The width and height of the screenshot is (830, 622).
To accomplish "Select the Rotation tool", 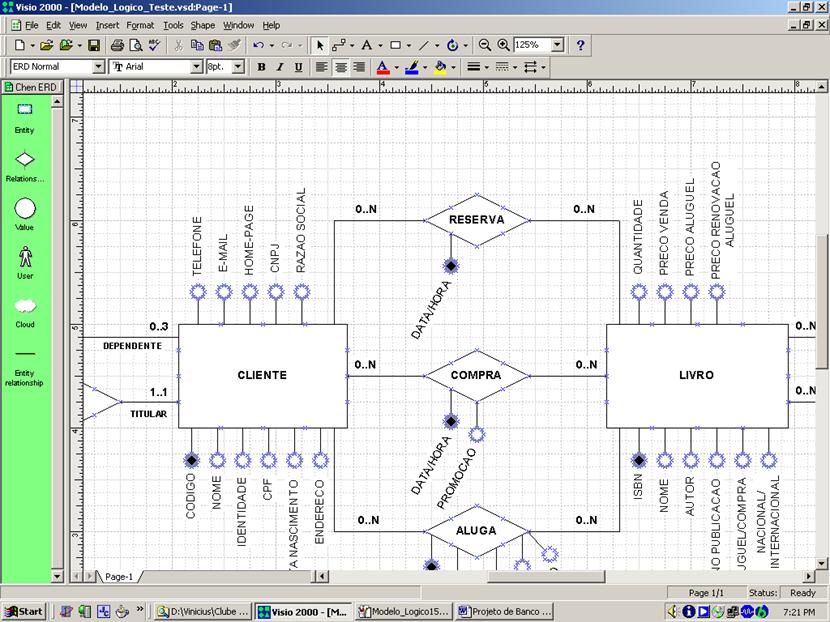I will tap(453, 45).
